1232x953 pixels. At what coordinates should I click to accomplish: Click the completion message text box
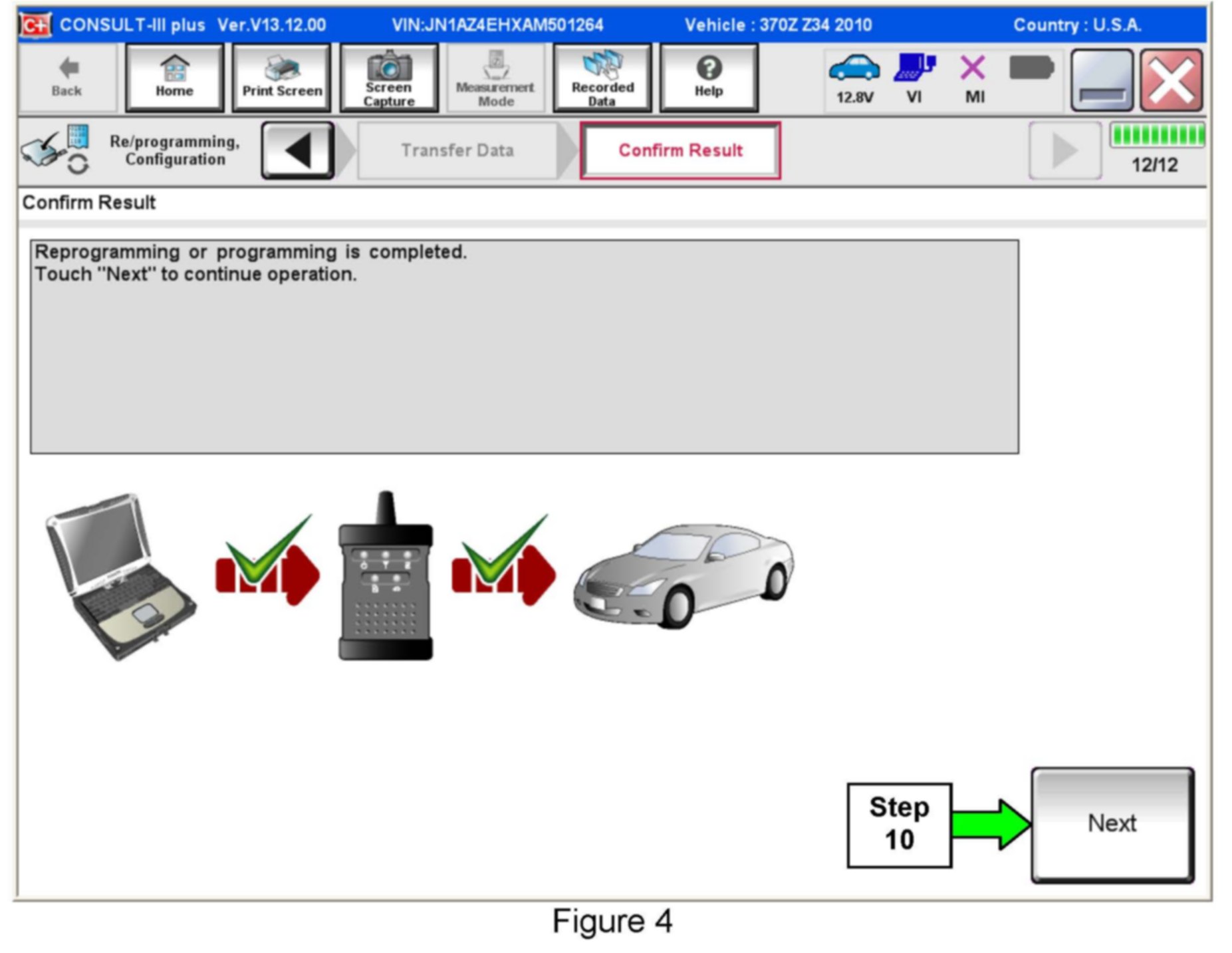point(524,346)
